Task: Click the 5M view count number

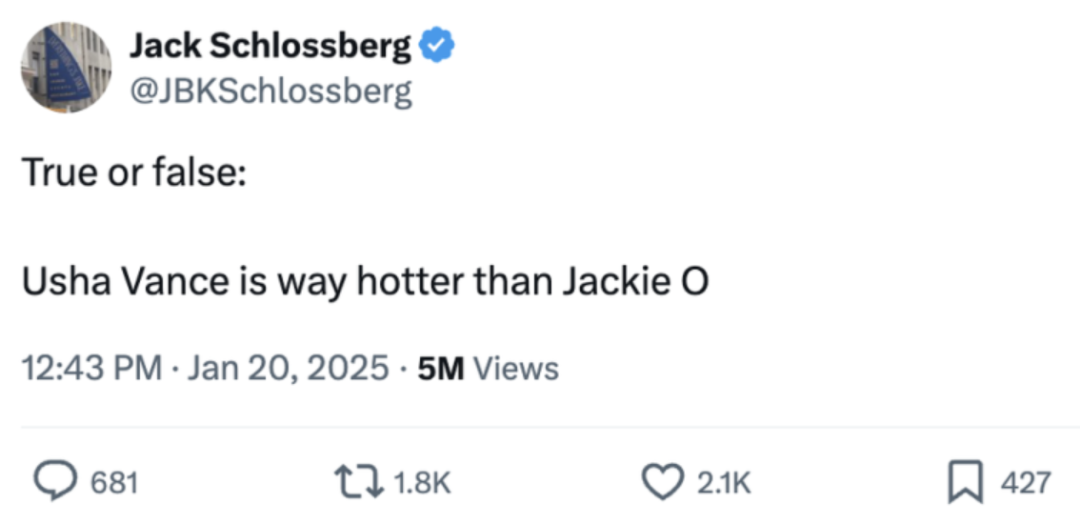Action: coord(440,369)
